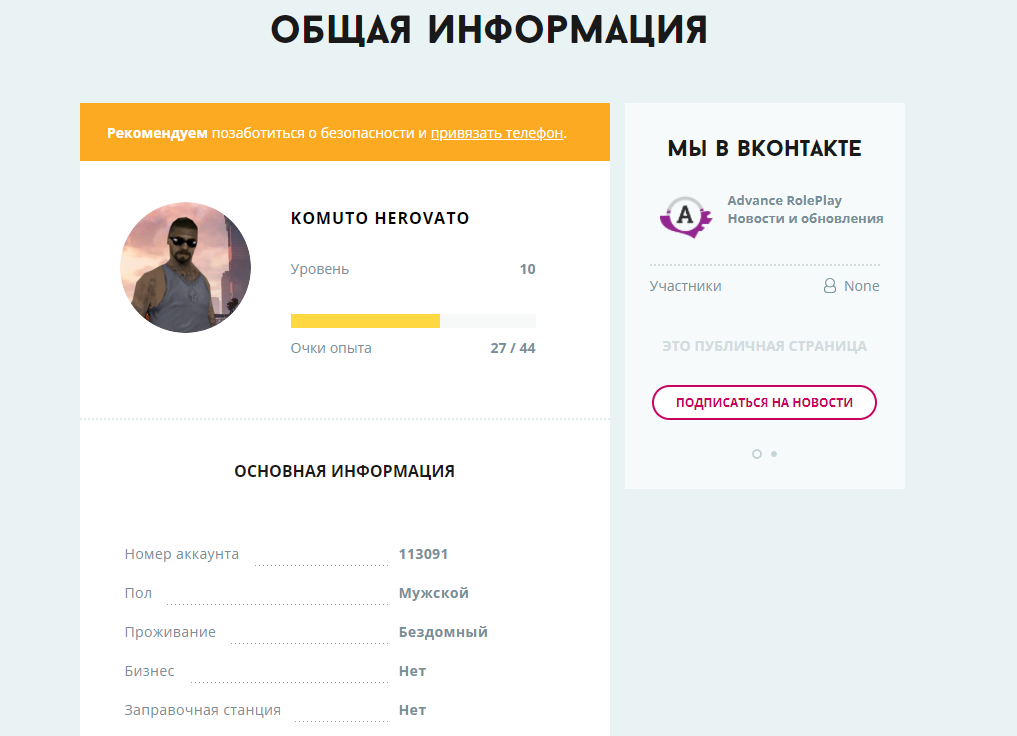1017x736 pixels.
Task: Open the 'привязать телефон' link
Action: click(x=497, y=133)
